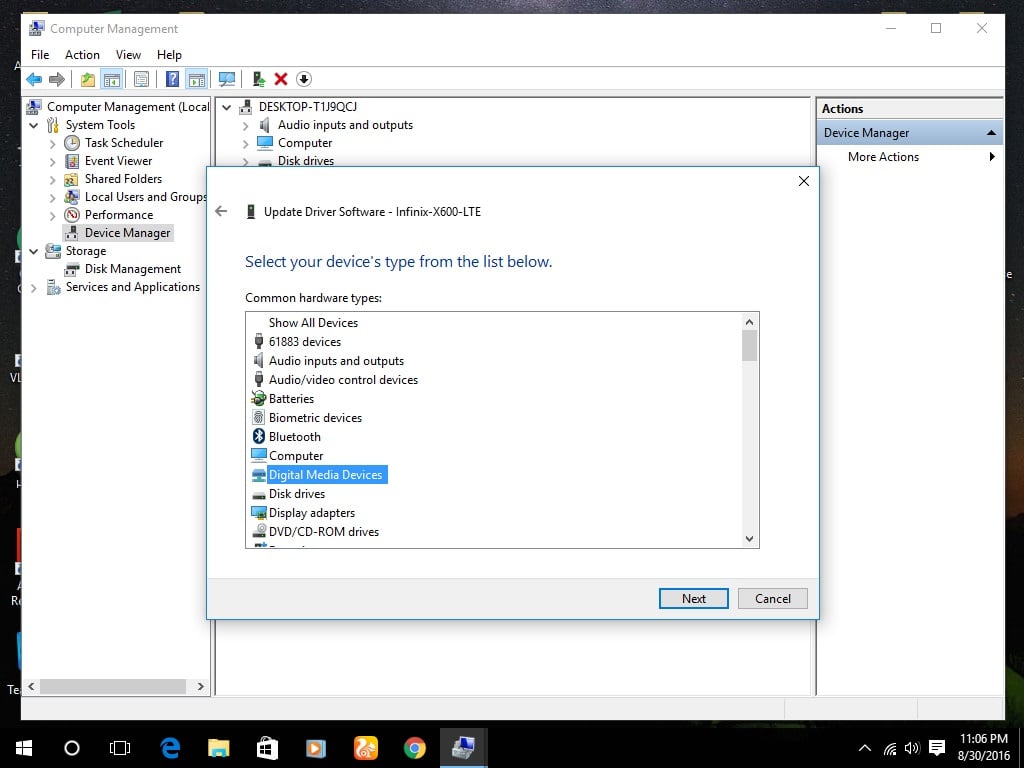Open the volume control in system tray
1024x768 pixels.
point(912,748)
